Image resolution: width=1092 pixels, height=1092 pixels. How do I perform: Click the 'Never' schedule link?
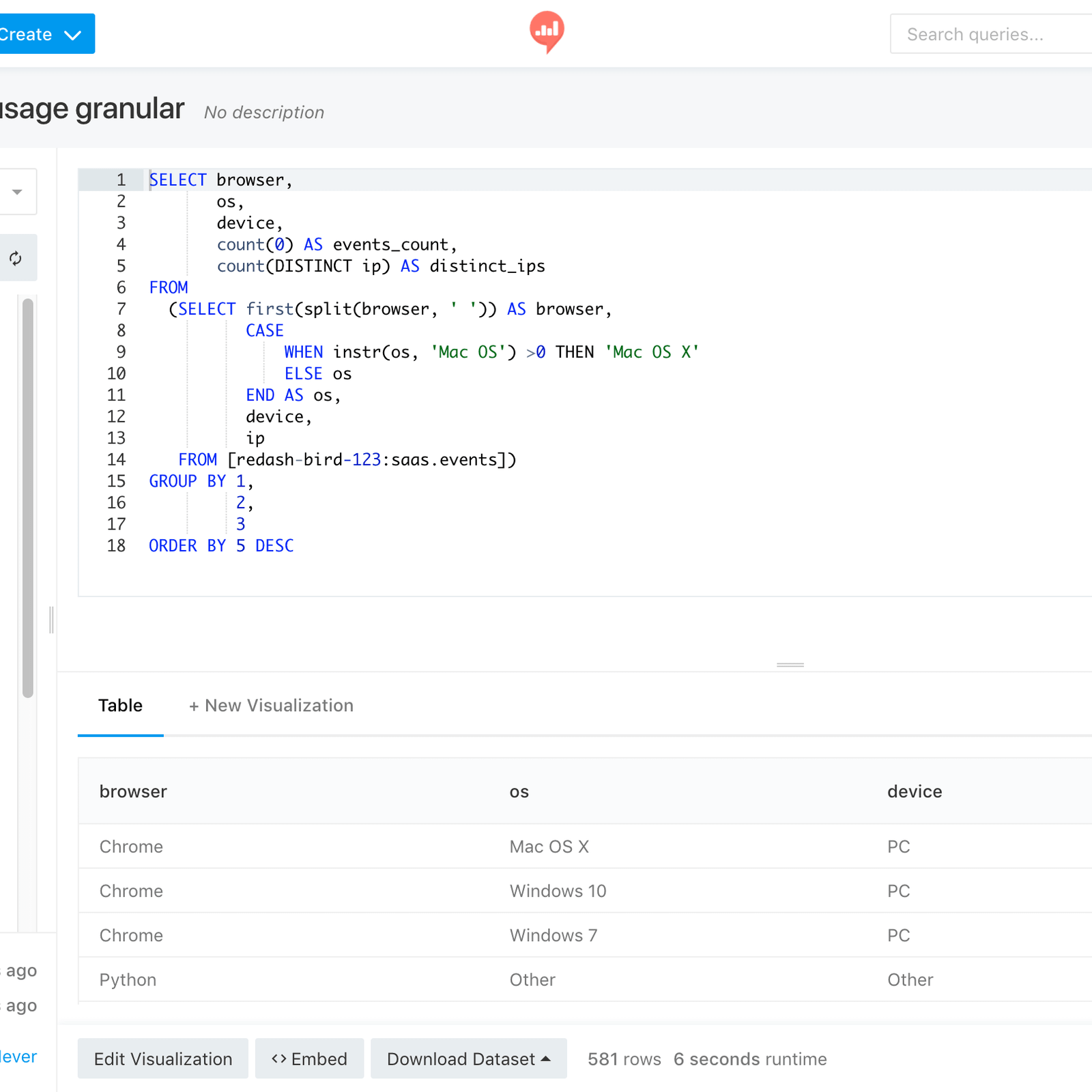coord(18,1057)
